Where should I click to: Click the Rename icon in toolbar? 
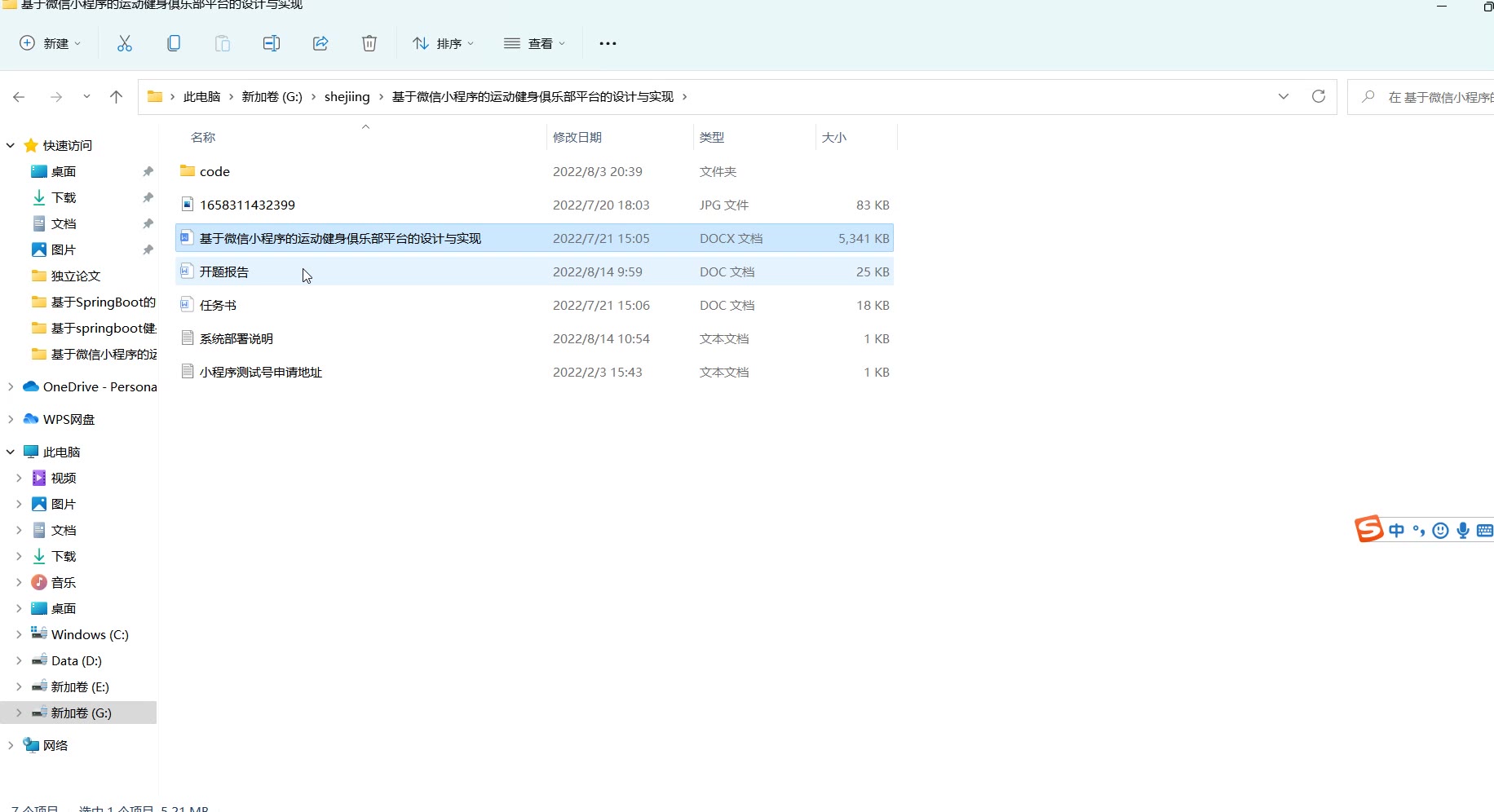coord(272,43)
